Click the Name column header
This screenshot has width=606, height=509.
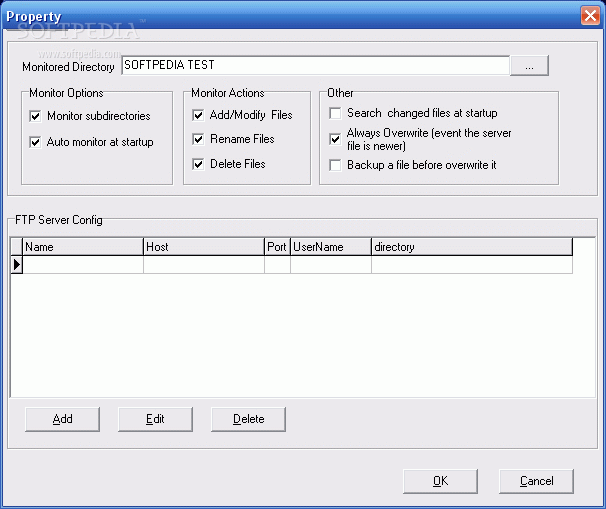[83, 247]
